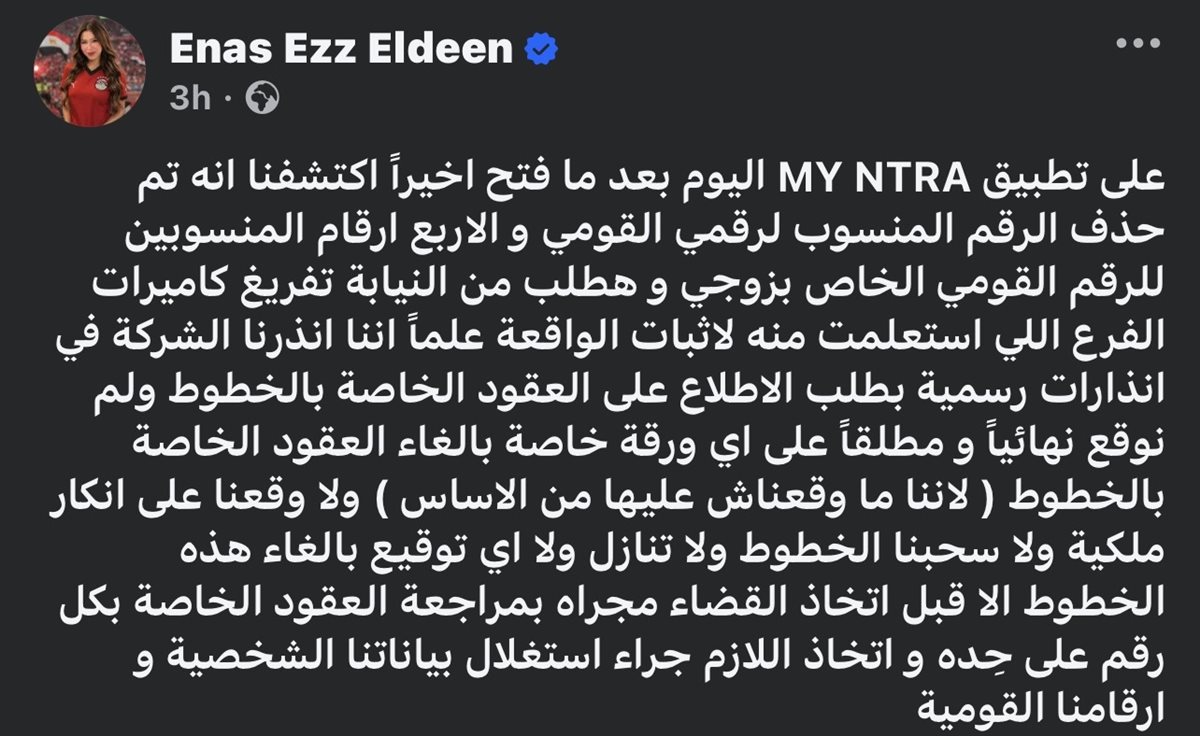Click the 3h post timestamp
Screen dimensions: 1200x736
click(x=190, y=98)
